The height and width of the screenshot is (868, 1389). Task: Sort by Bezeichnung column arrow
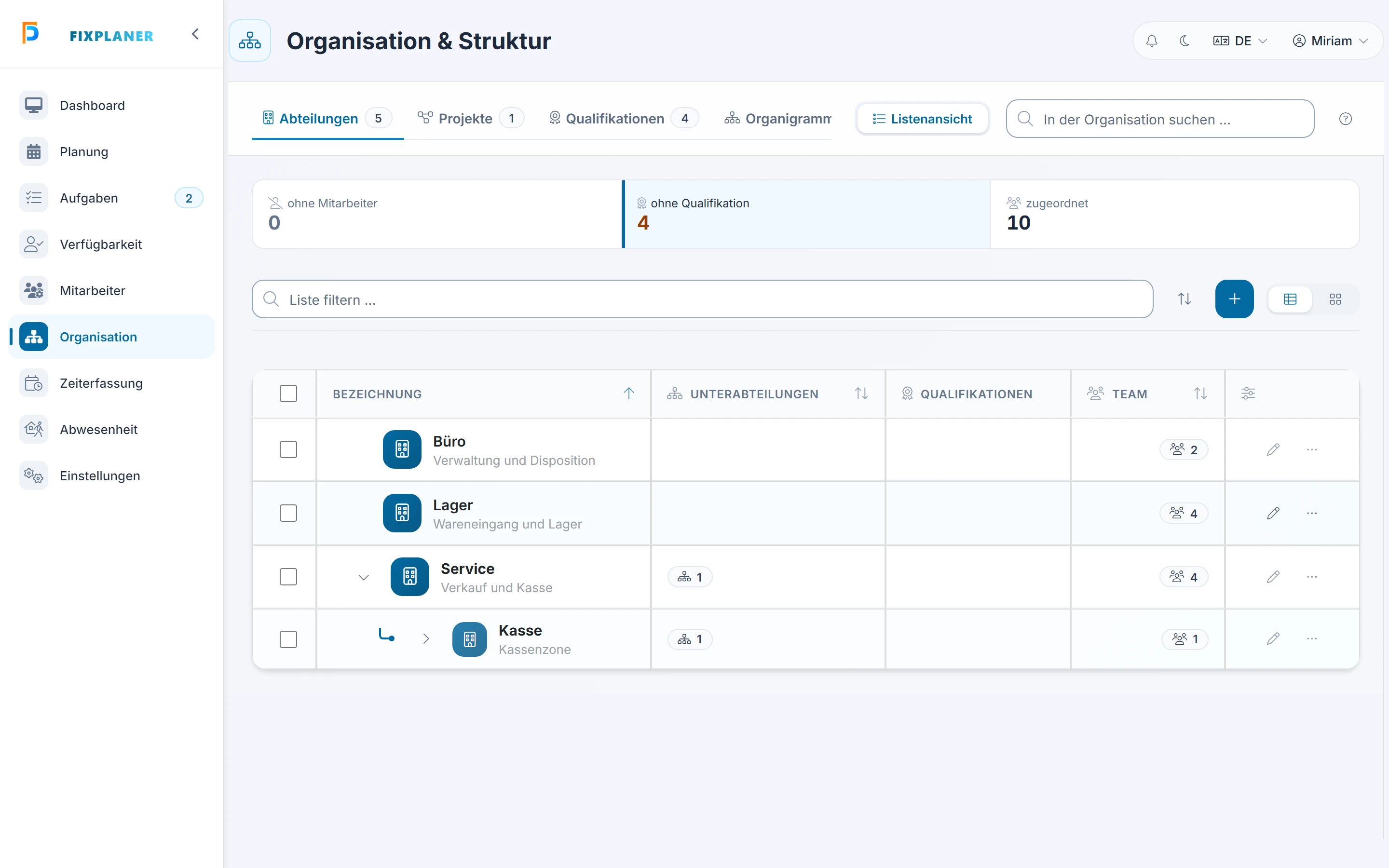[628, 394]
